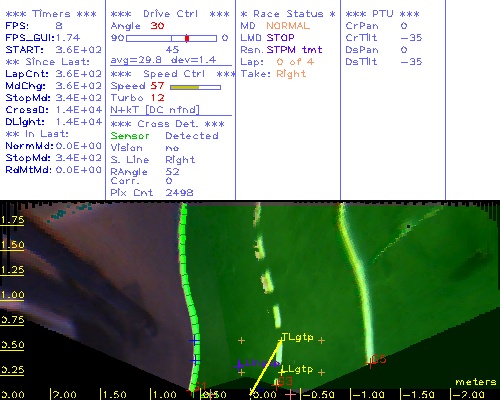Click the yellow plus left of TLgtp
Screen dimensions: 500x400
tap(241, 341)
